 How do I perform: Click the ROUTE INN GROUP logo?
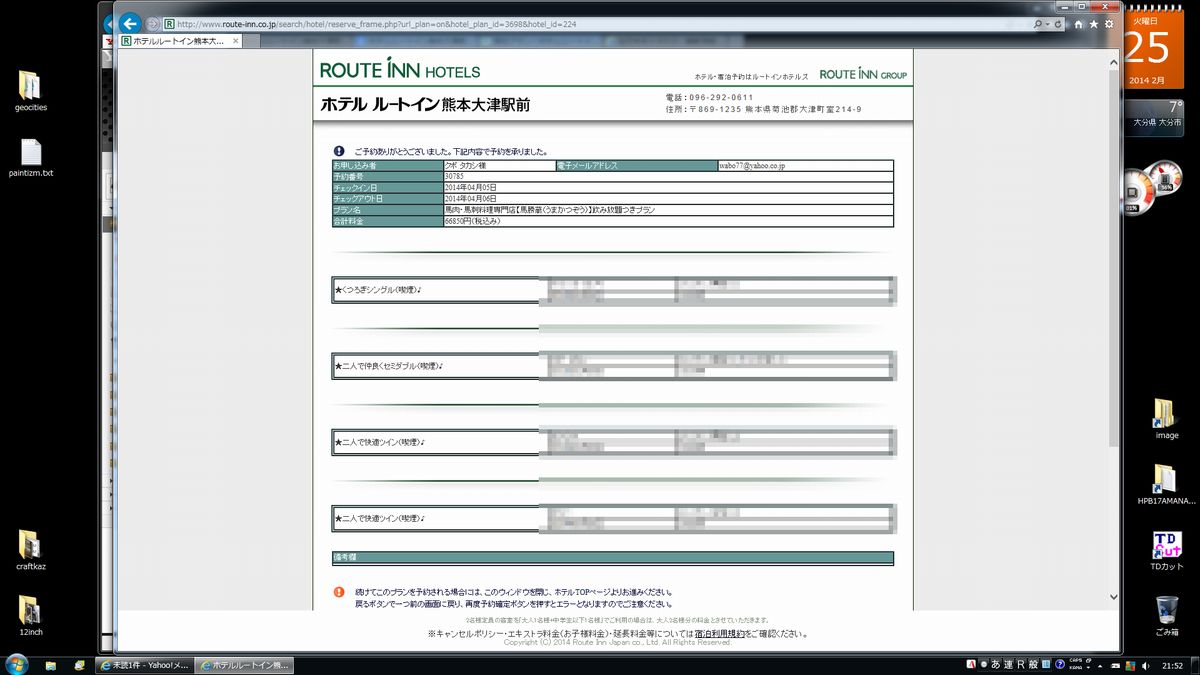pos(863,74)
